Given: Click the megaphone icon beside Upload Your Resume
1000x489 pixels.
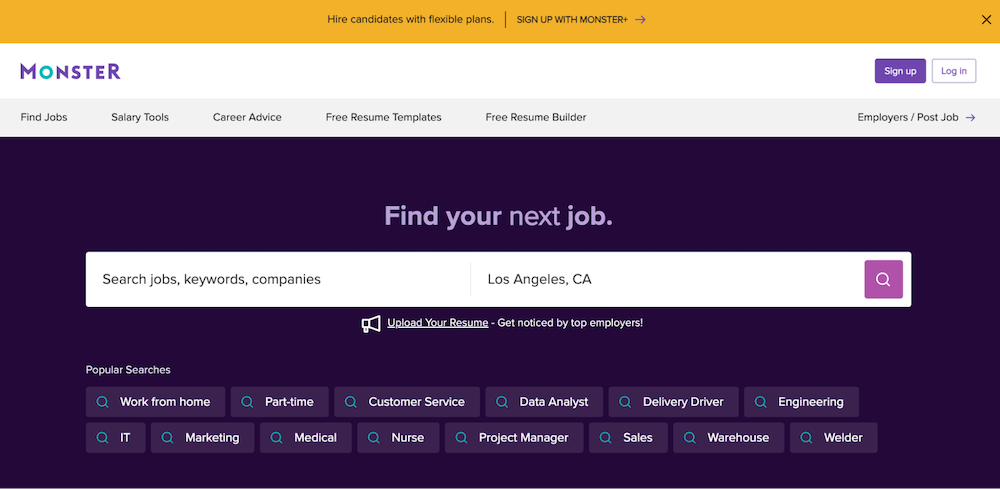Looking at the screenshot, I should tap(371, 324).
